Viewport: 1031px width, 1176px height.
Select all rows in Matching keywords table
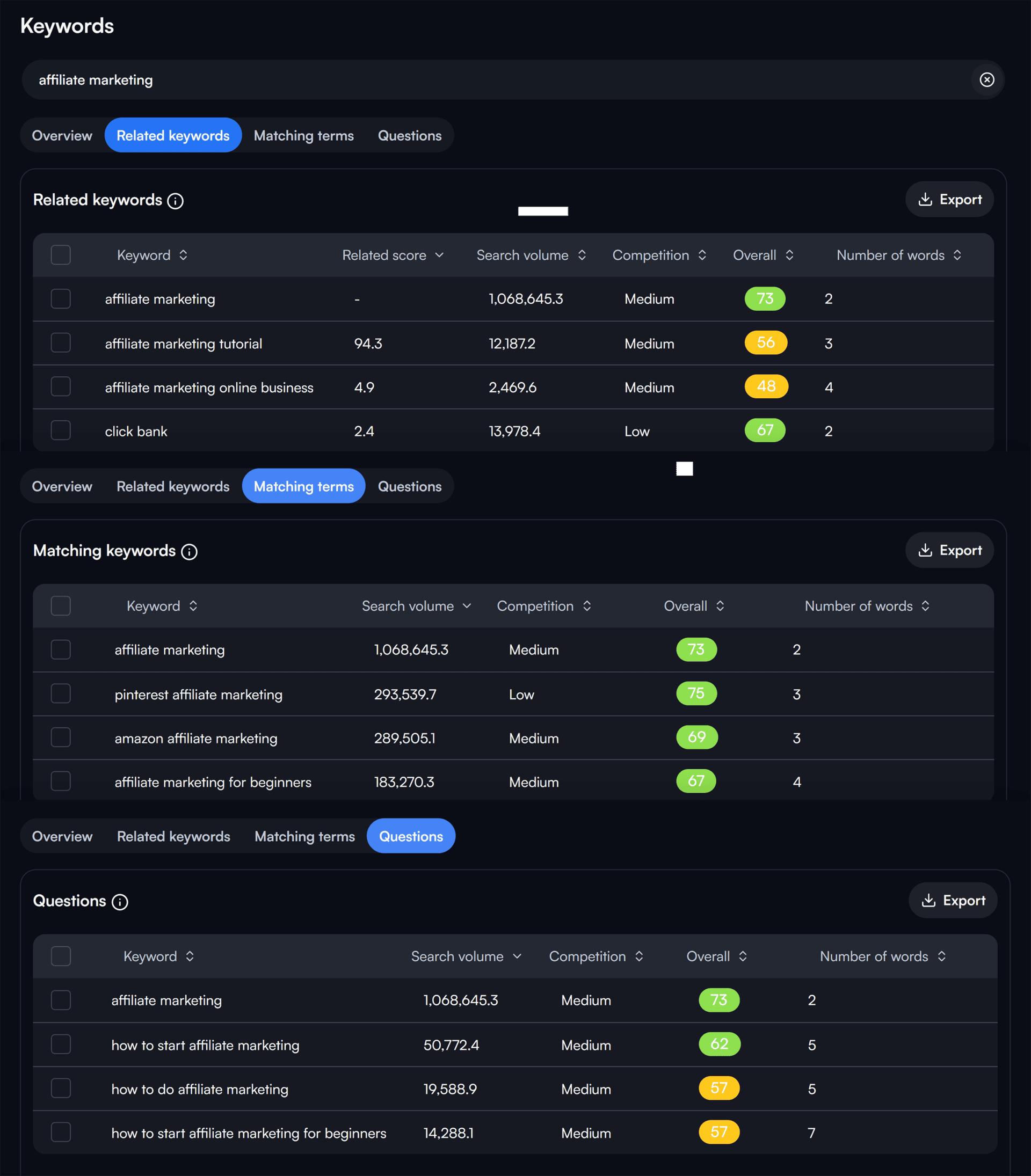[x=60, y=605]
